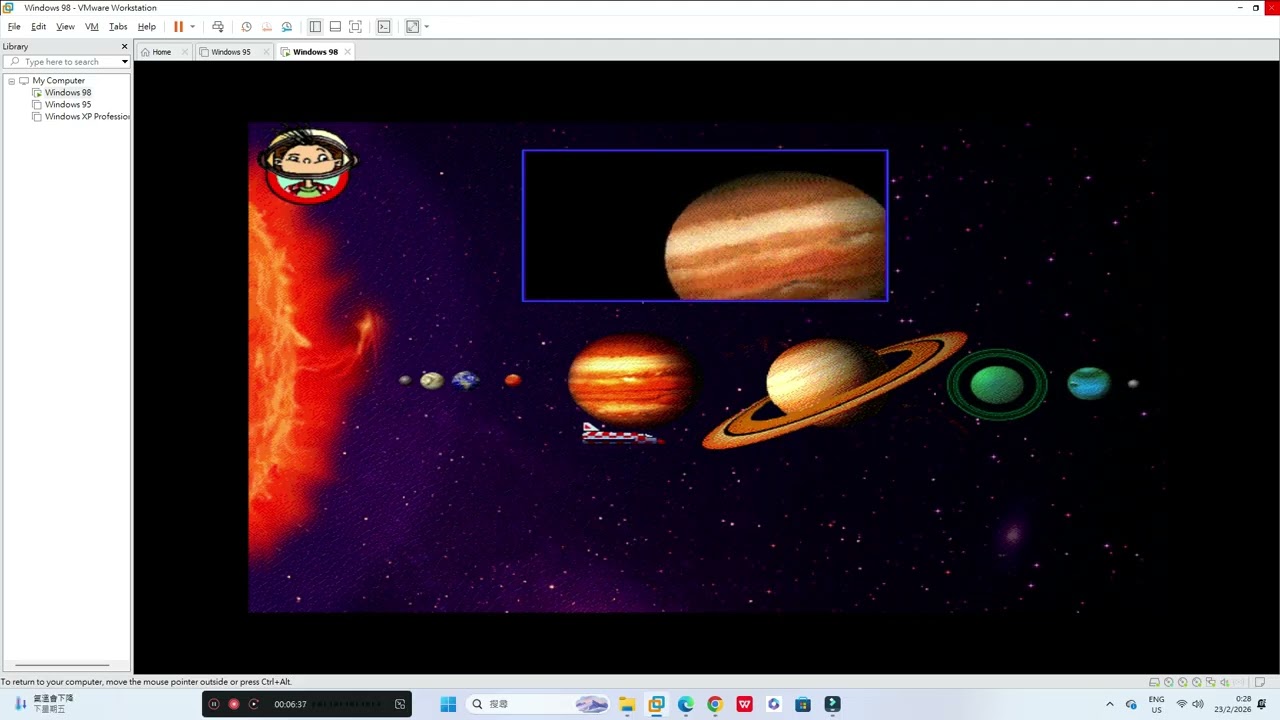Open the Help menu
This screenshot has width=1280, height=720.
click(146, 27)
